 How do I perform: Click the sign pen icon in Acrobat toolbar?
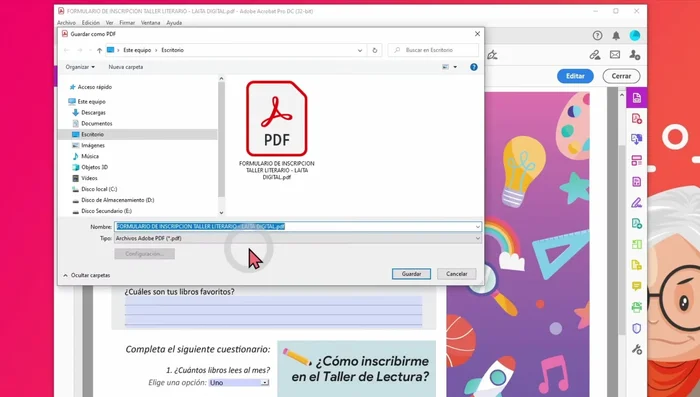coord(492,55)
